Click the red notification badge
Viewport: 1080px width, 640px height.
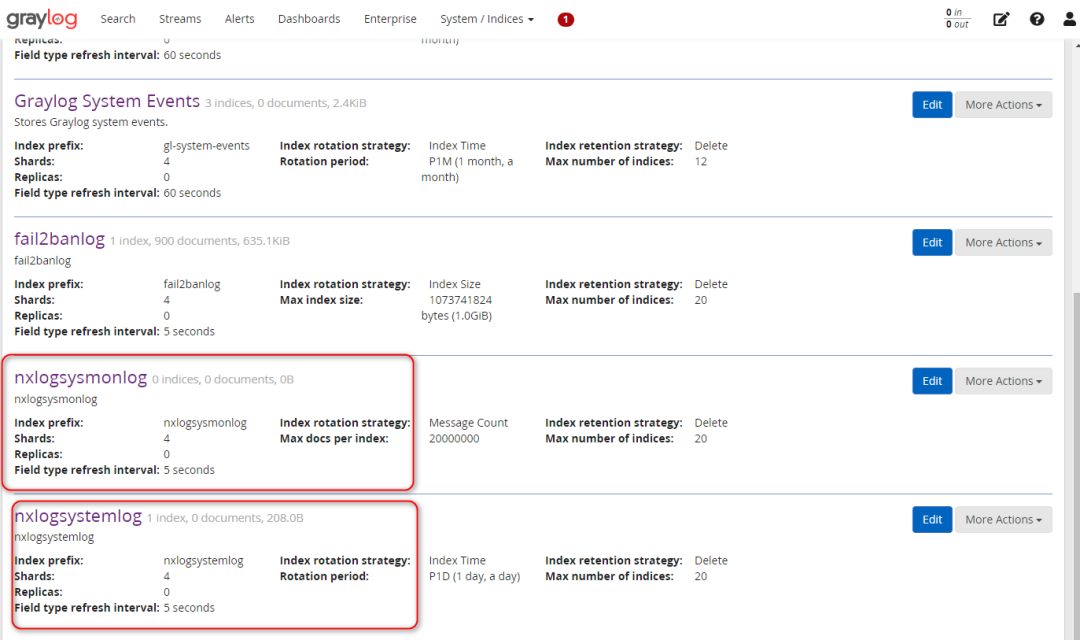(565, 19)
